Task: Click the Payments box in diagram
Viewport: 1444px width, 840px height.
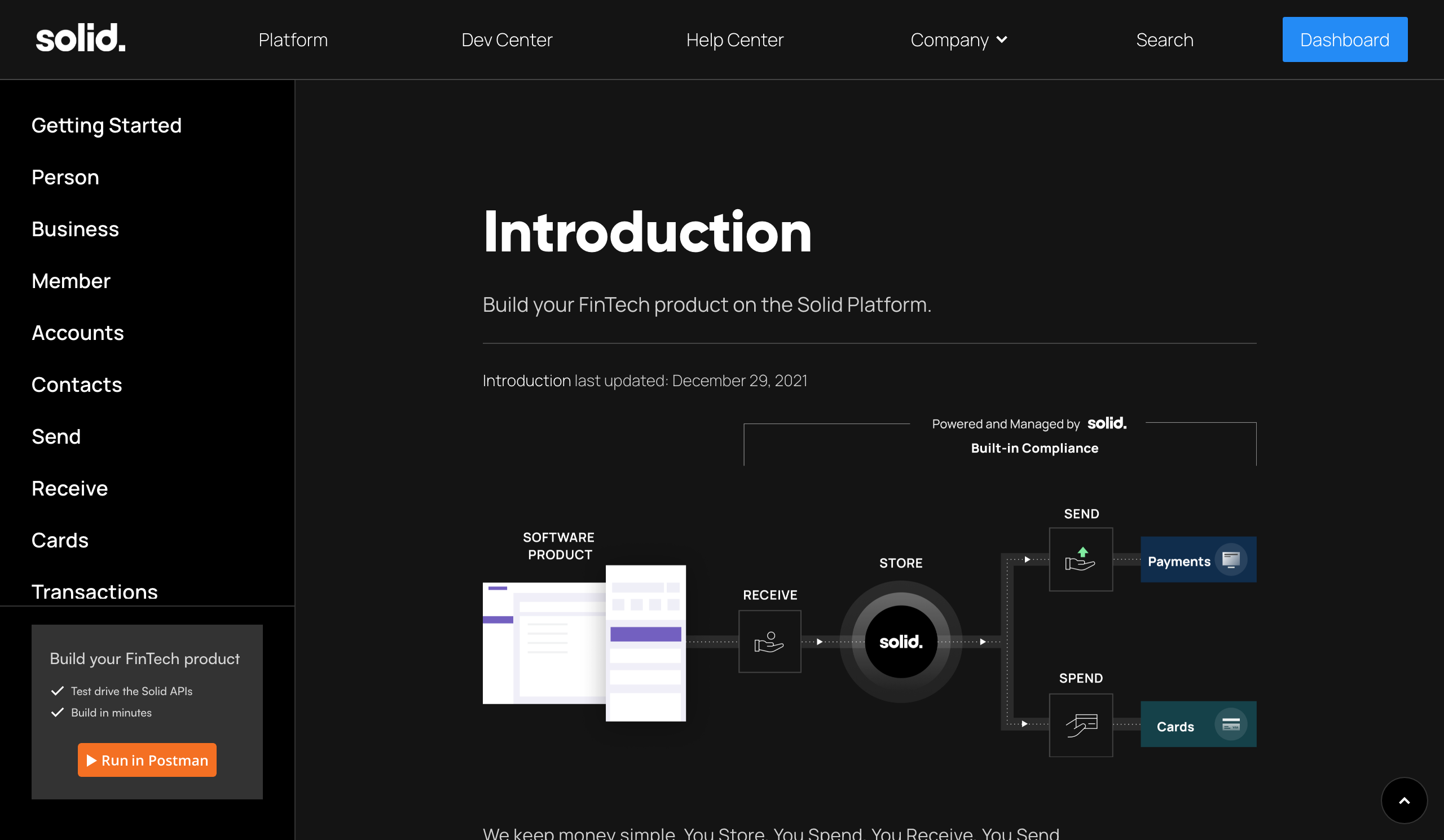Action: point(1198,559)
